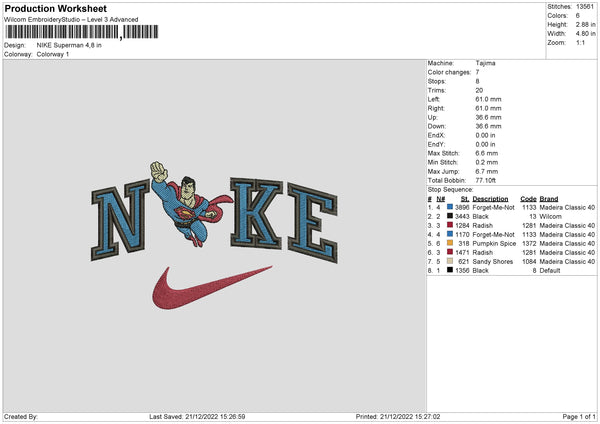Click the Default brand entry in row 8

point(550,271)
